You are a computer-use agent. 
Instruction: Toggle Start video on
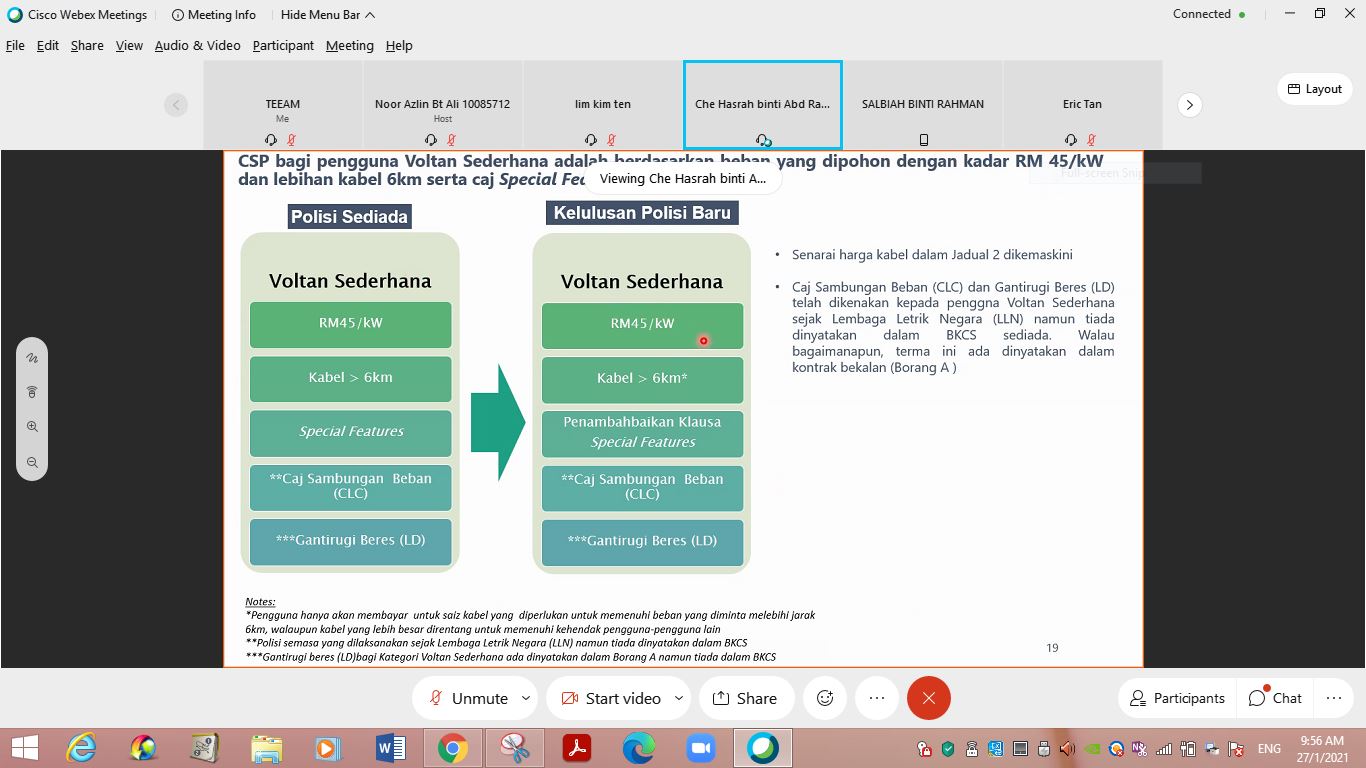click(x=610, y=698)
